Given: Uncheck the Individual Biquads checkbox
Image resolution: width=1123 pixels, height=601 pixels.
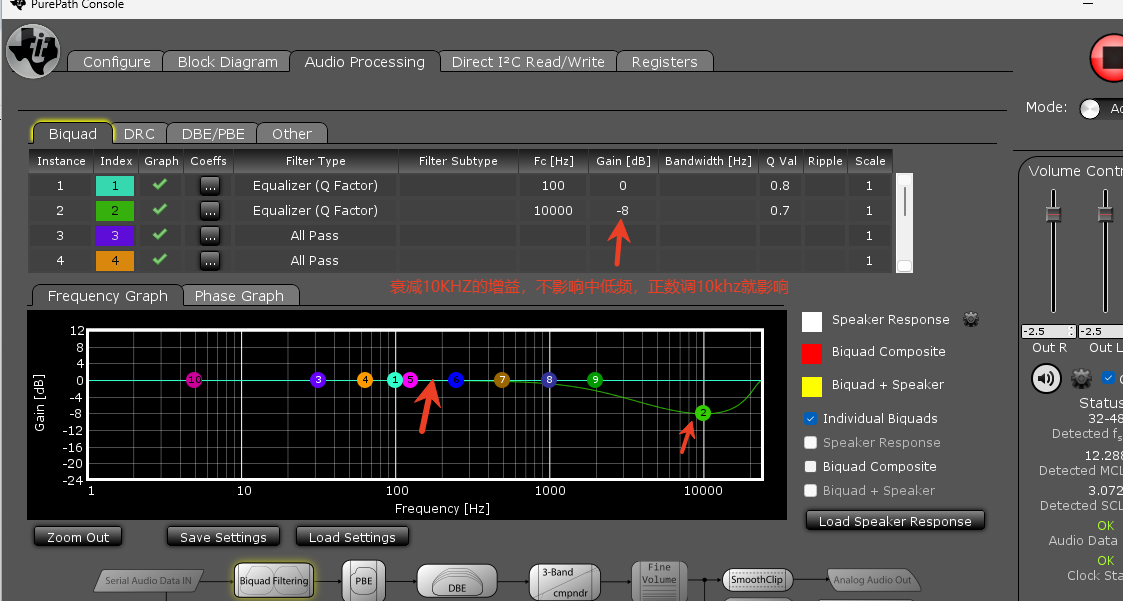Looking at the screenshot, I should click(x=811, y=418).
